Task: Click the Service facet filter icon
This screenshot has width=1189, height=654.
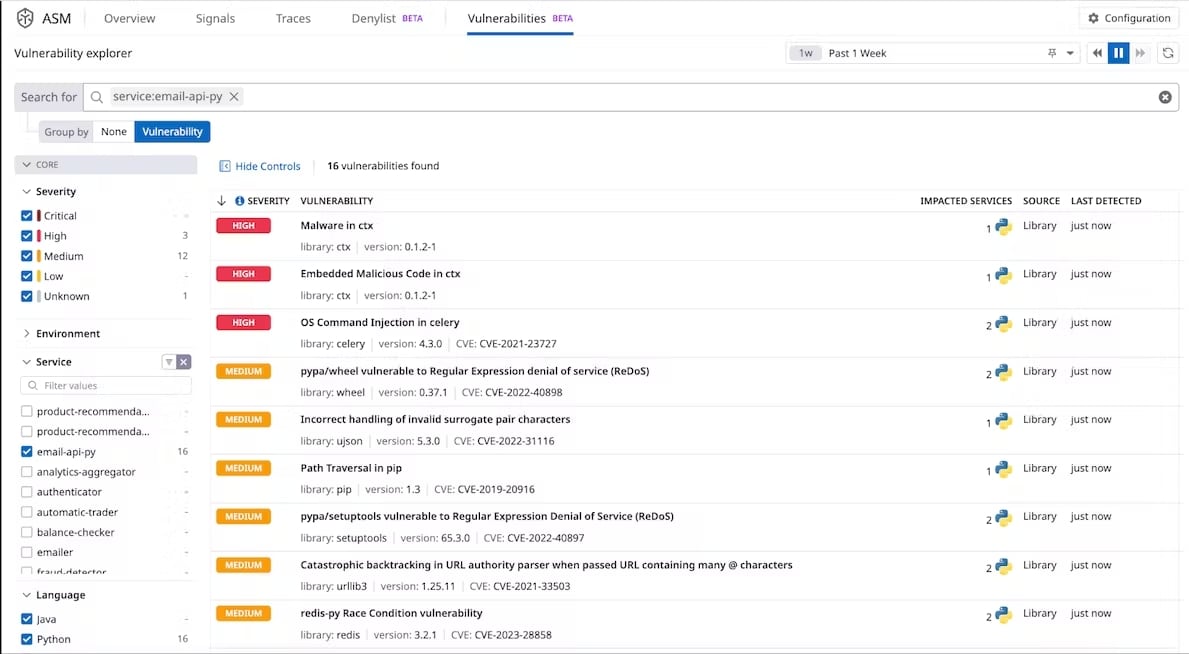Action: [169, 362]
